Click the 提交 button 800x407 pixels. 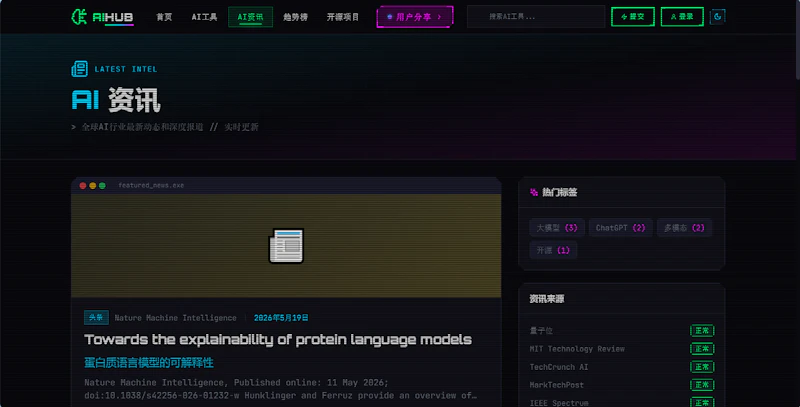(x=633, y=17)
